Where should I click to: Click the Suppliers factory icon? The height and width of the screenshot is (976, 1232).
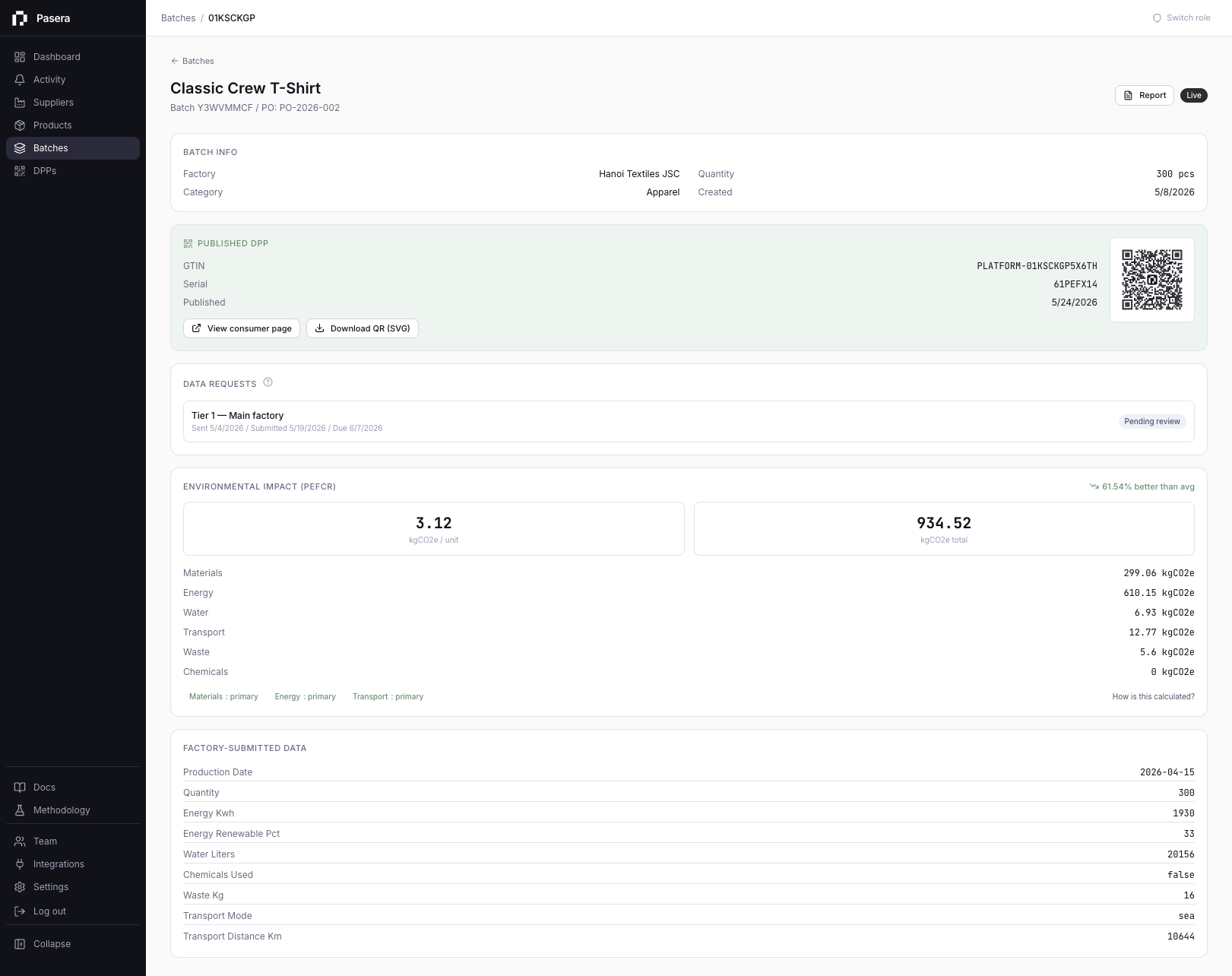20,103
